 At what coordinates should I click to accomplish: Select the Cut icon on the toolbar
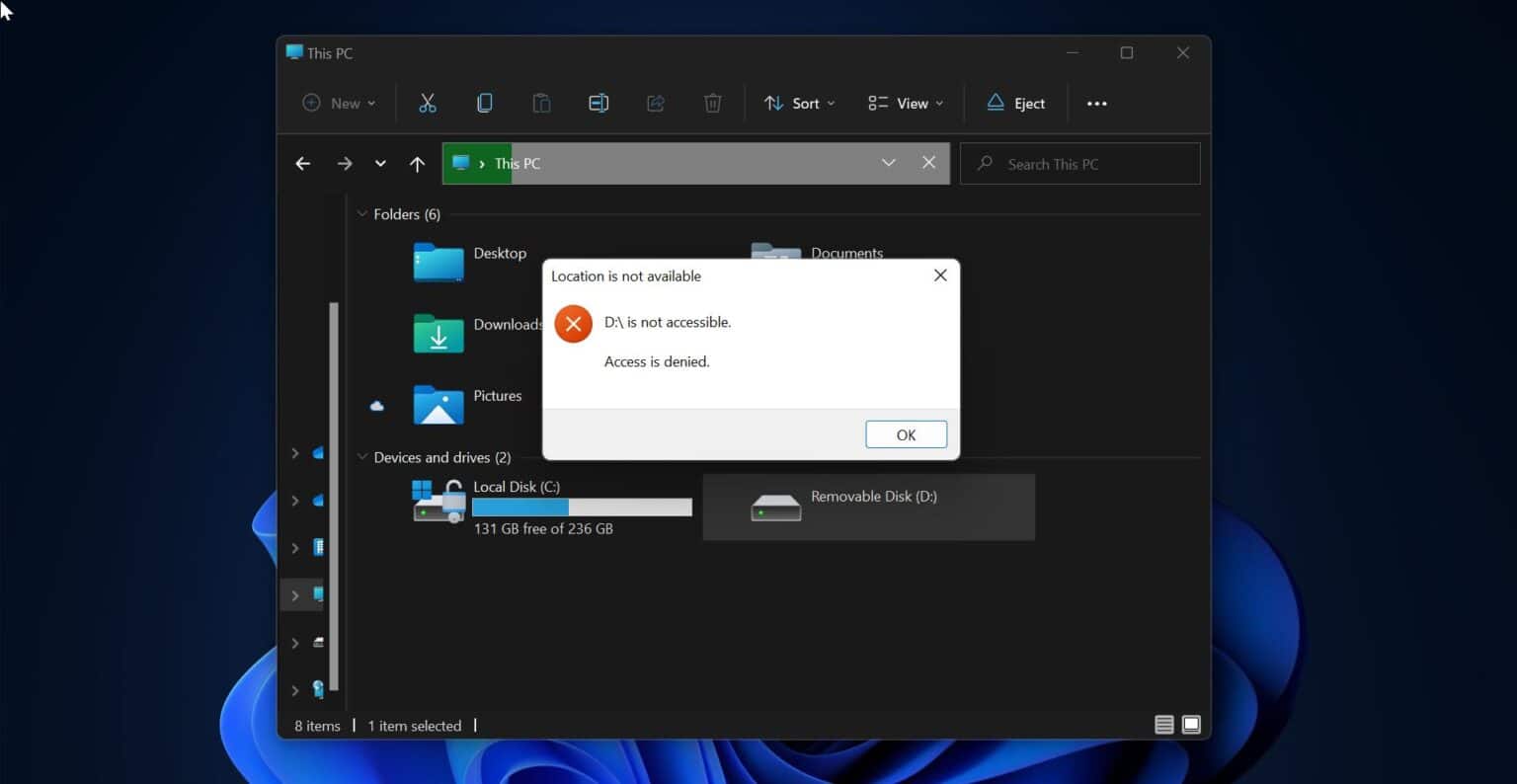coord(427,103)
